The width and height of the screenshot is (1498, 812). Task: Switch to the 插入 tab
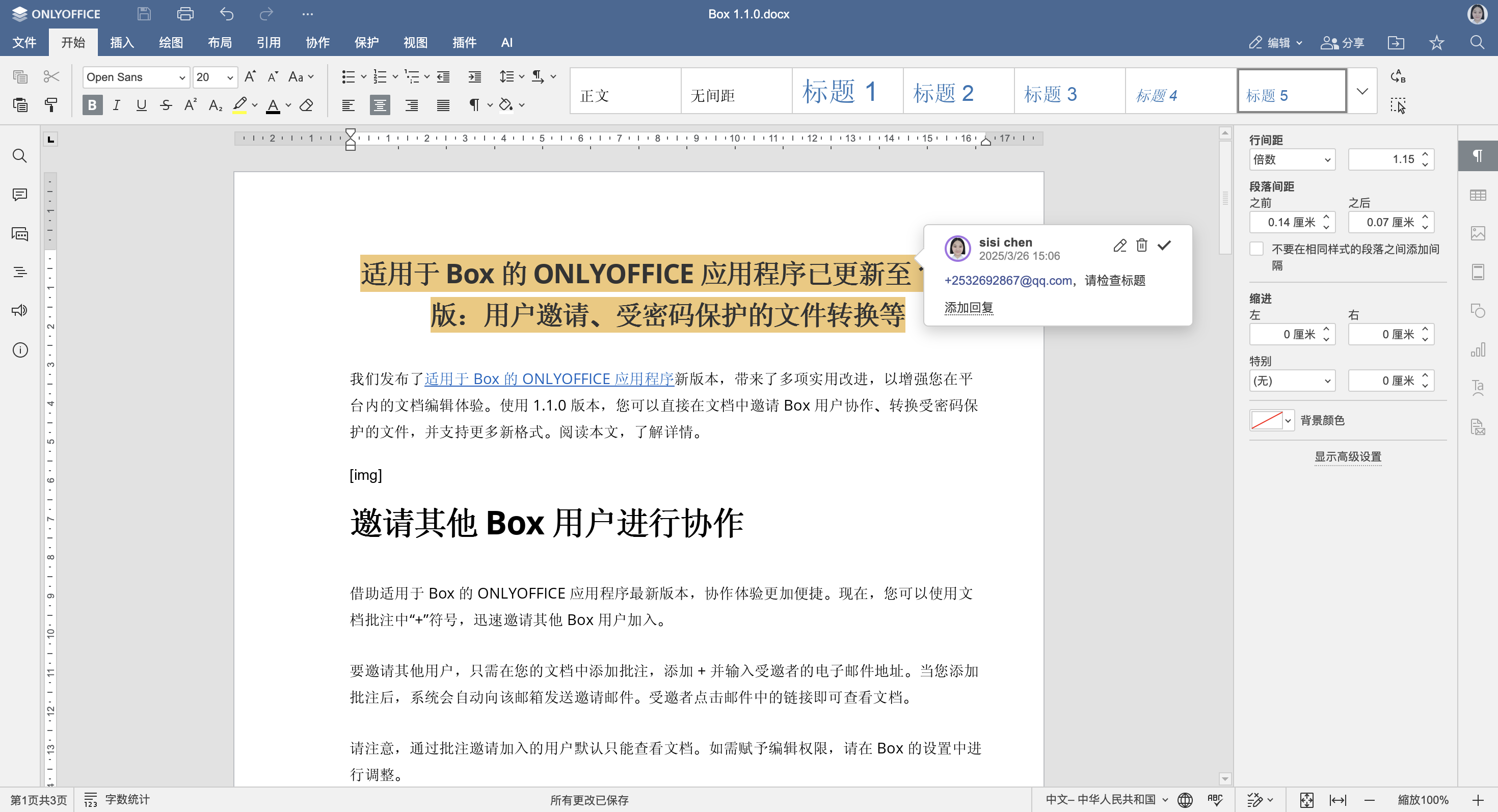122,42
